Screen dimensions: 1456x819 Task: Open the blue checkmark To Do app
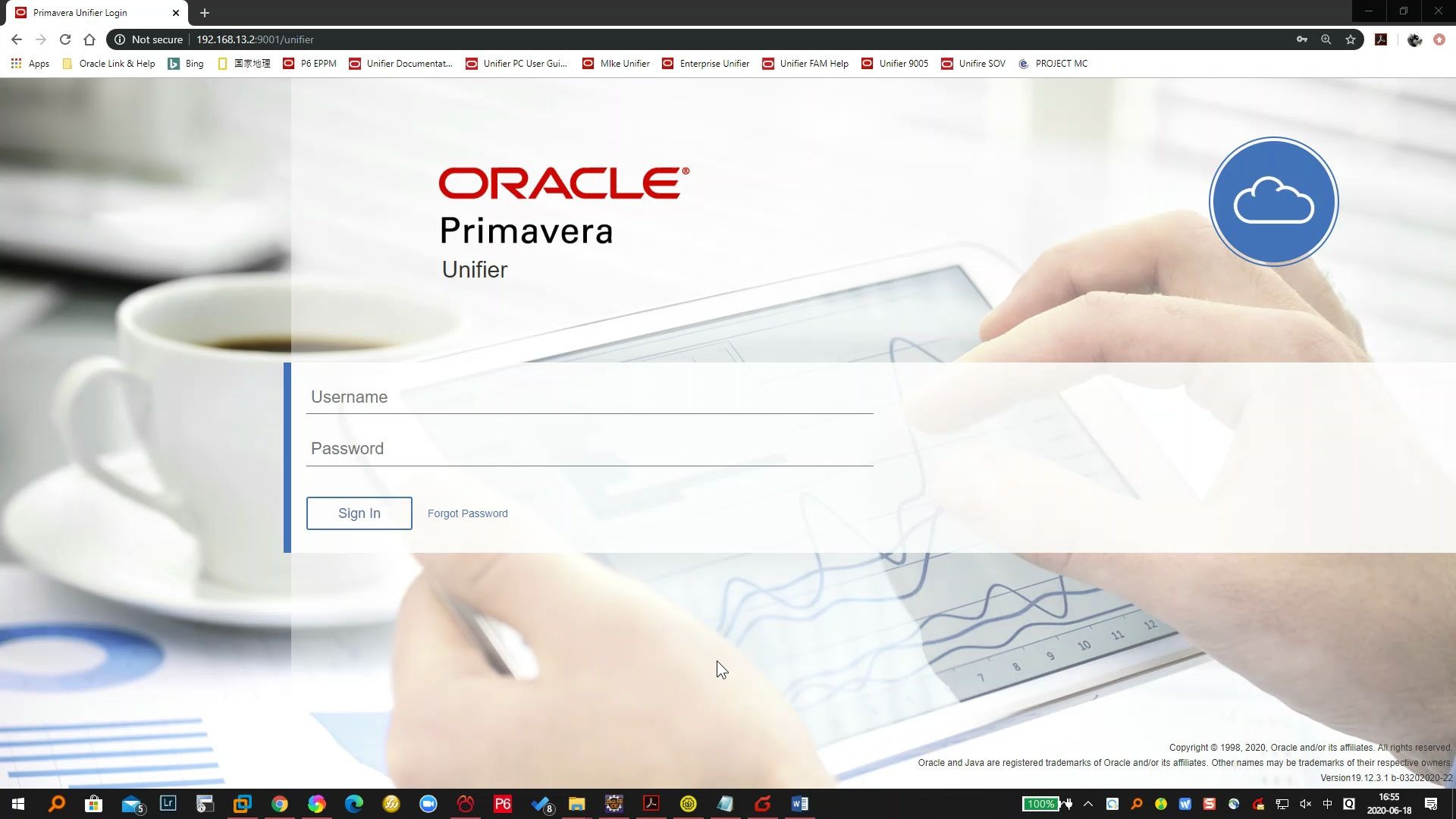[541, 804]
